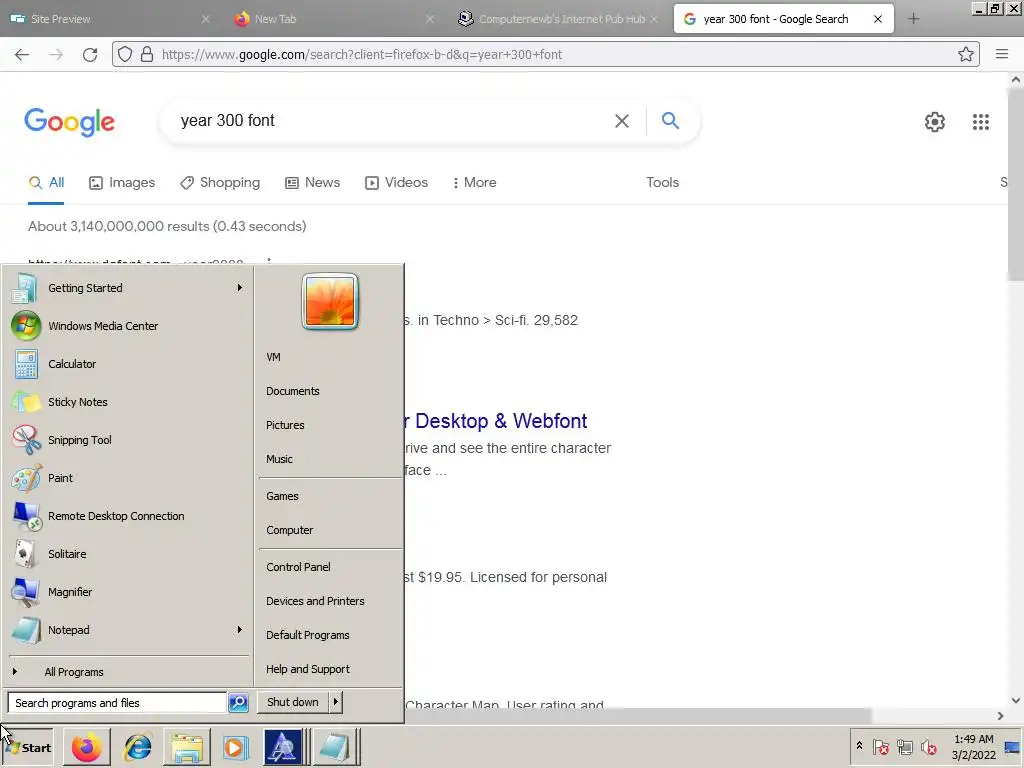1024x768 pixels.
Task: Open Sticky Notes from Start menu
Action: 129,402
